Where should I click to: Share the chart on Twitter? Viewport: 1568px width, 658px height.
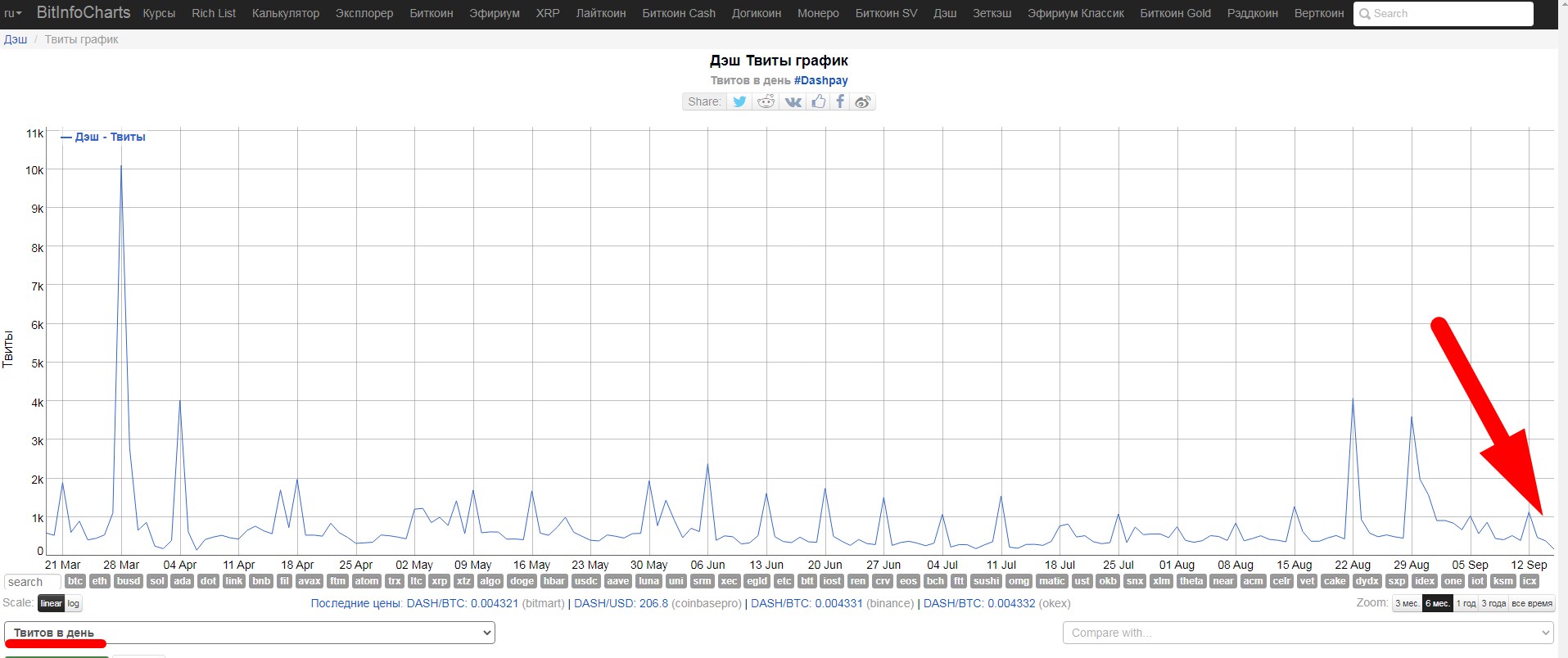(x=739, y=101)
